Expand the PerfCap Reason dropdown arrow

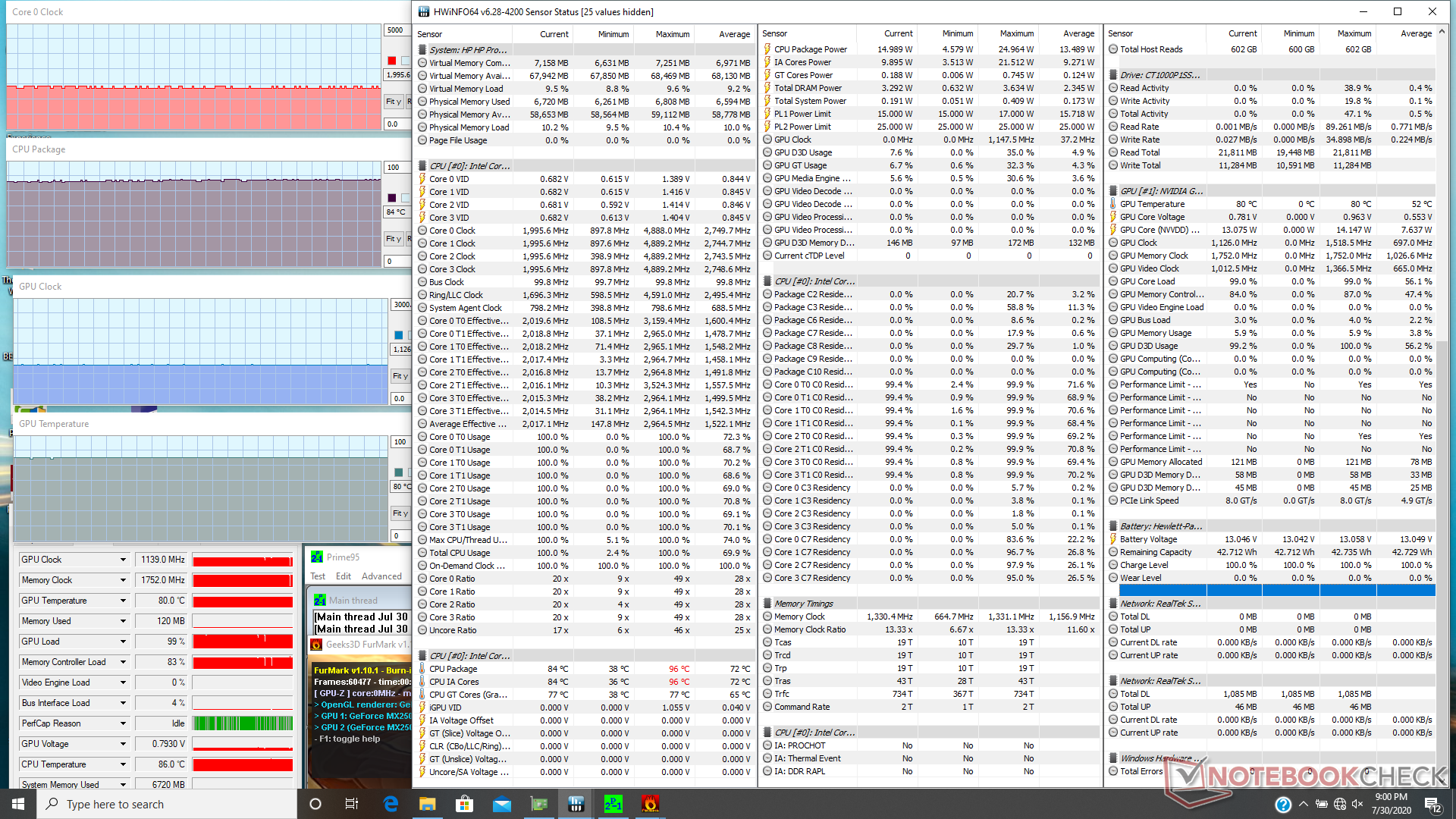[123, 723]
